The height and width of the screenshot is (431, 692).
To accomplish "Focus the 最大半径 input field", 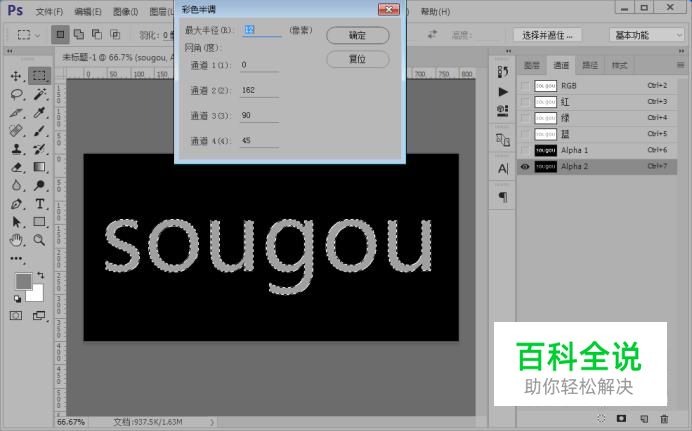I will (261, 30).
